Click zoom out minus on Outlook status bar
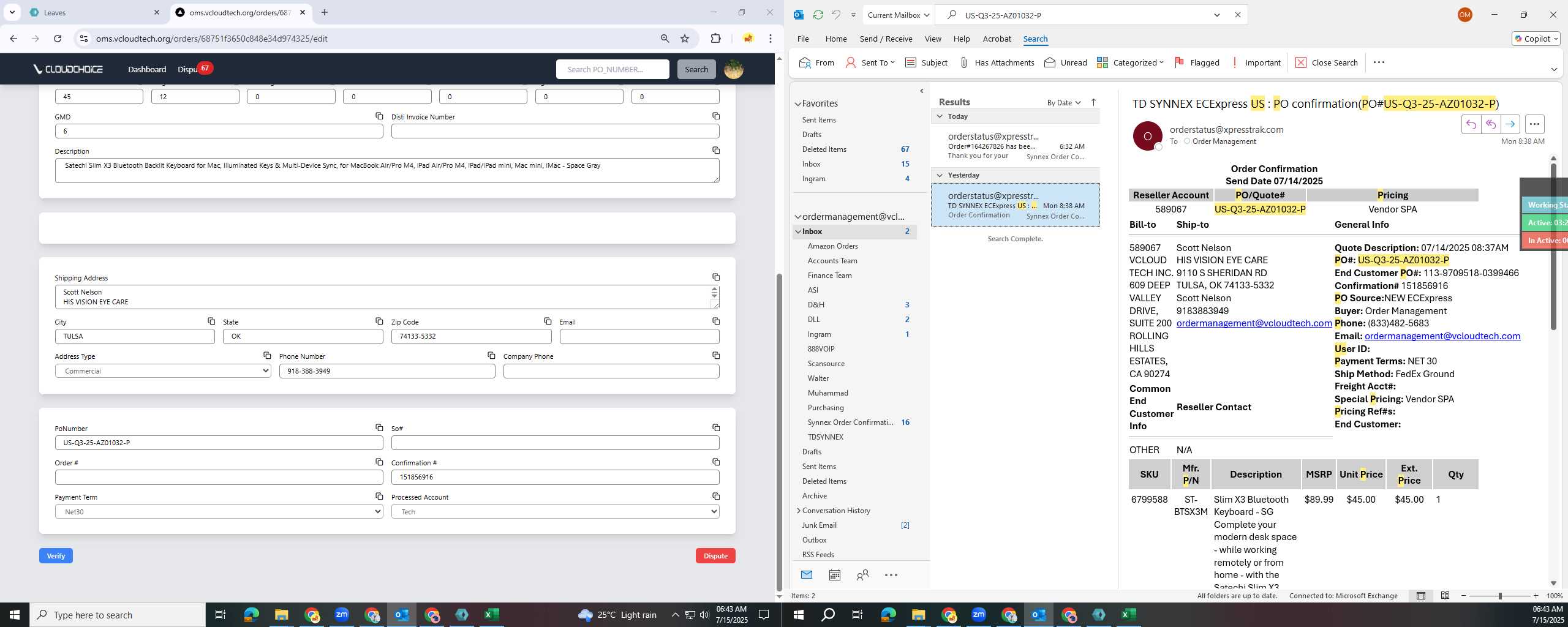 pos(1464,596)
